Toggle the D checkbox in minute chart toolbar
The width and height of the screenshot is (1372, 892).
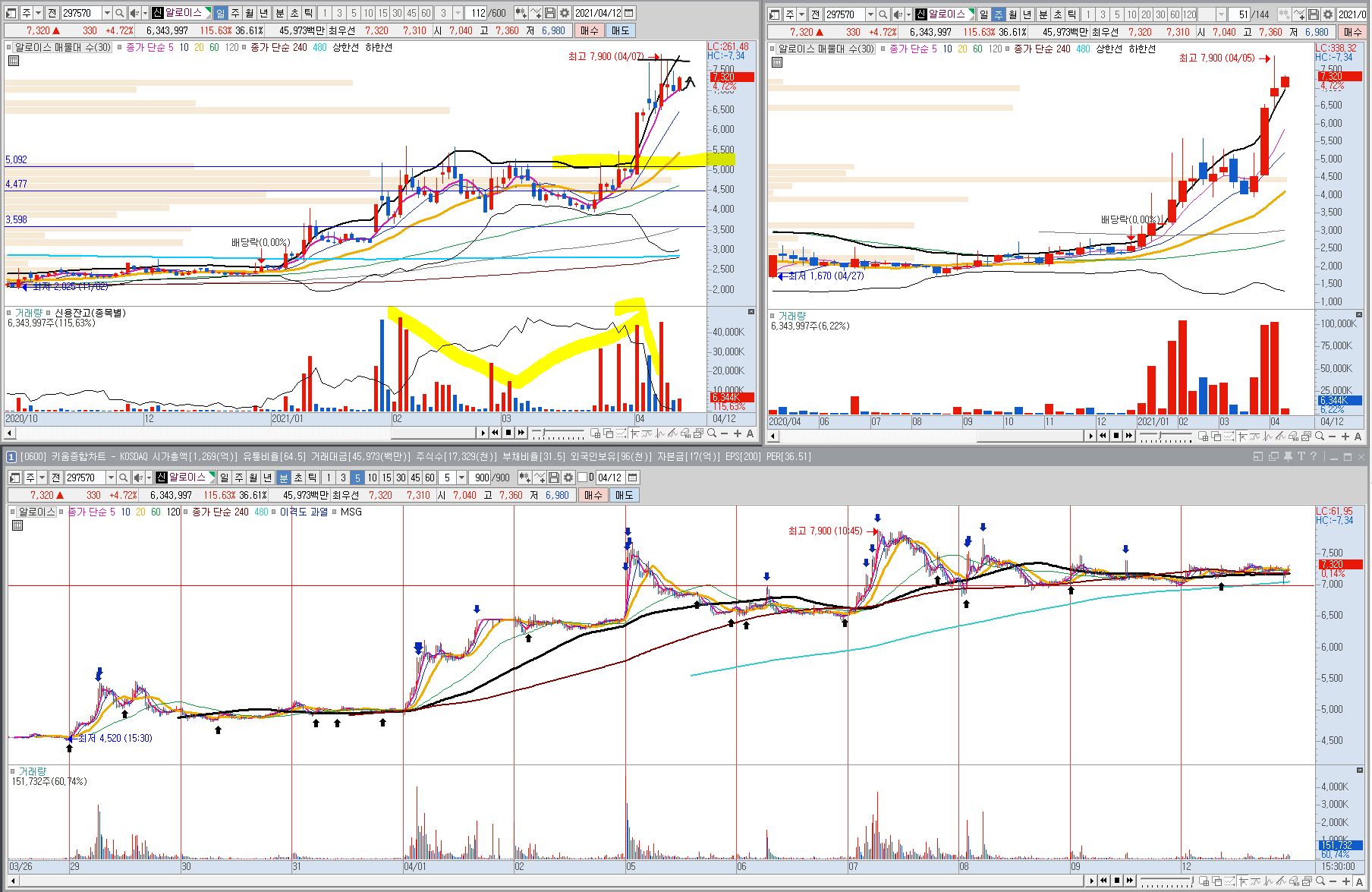coord(583,478)
